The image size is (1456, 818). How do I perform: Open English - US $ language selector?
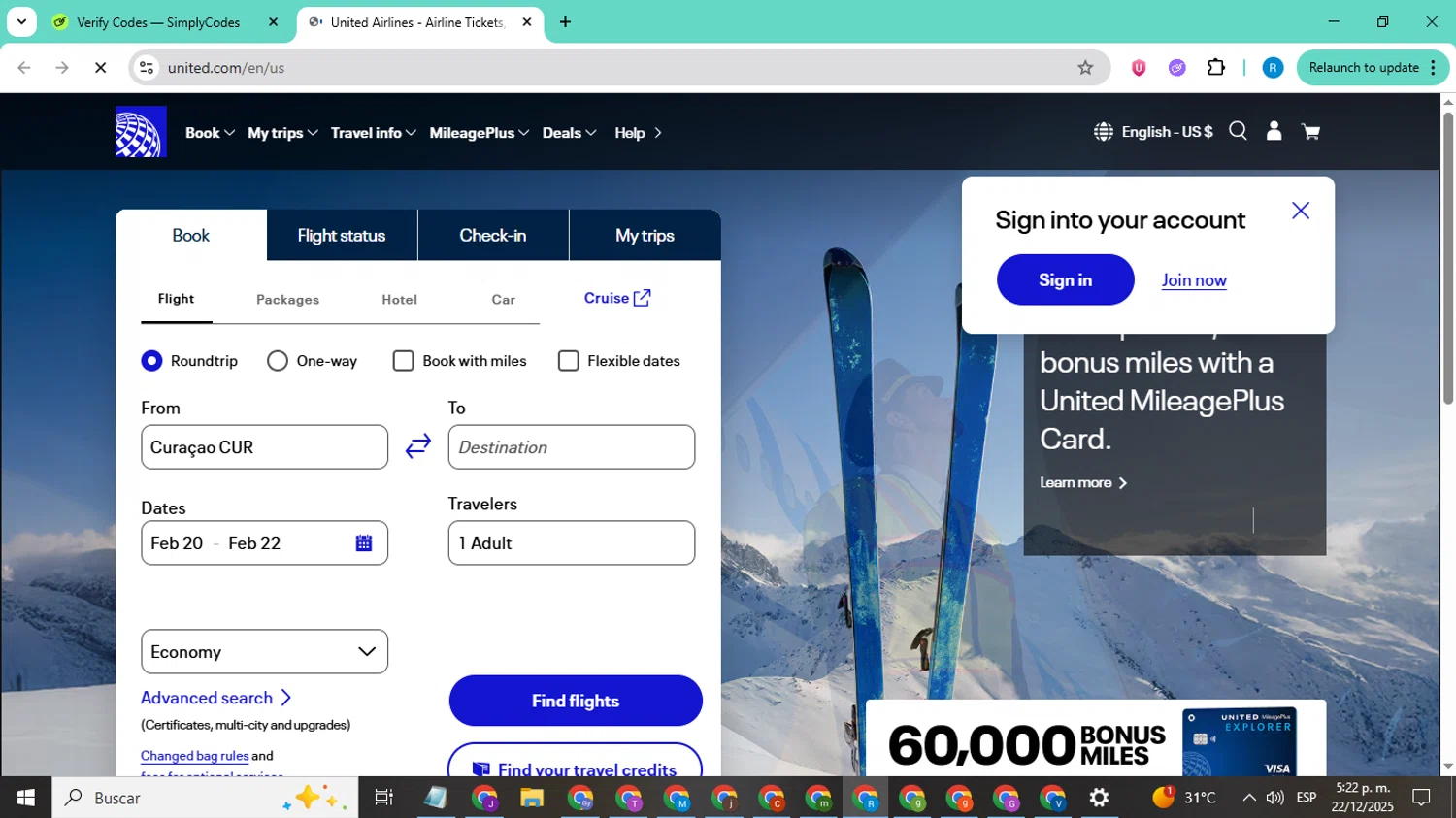(x=1167, y=132)
